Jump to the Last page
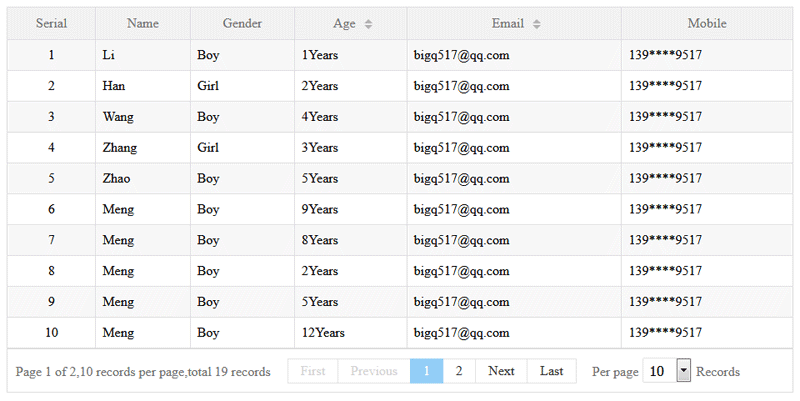 click(x=551, y=371)
